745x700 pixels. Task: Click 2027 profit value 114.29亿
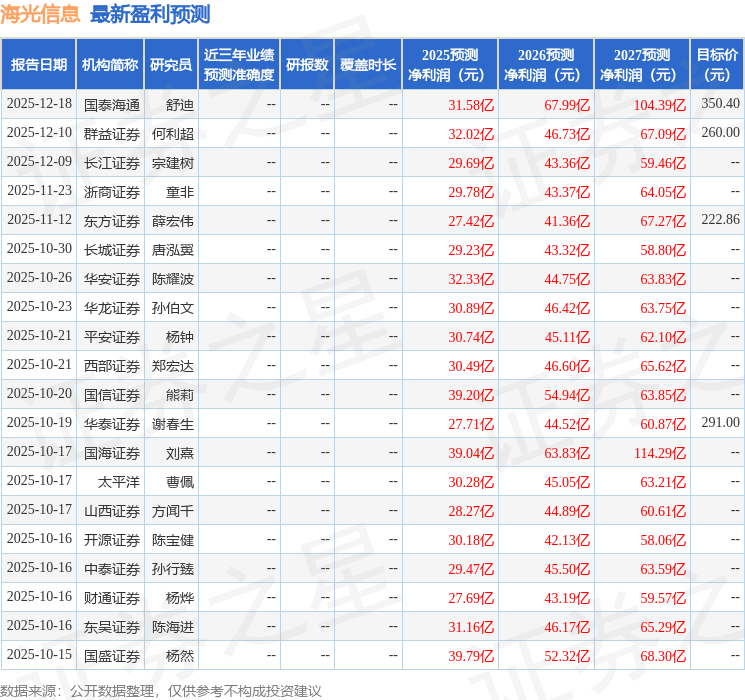(659, 453)
